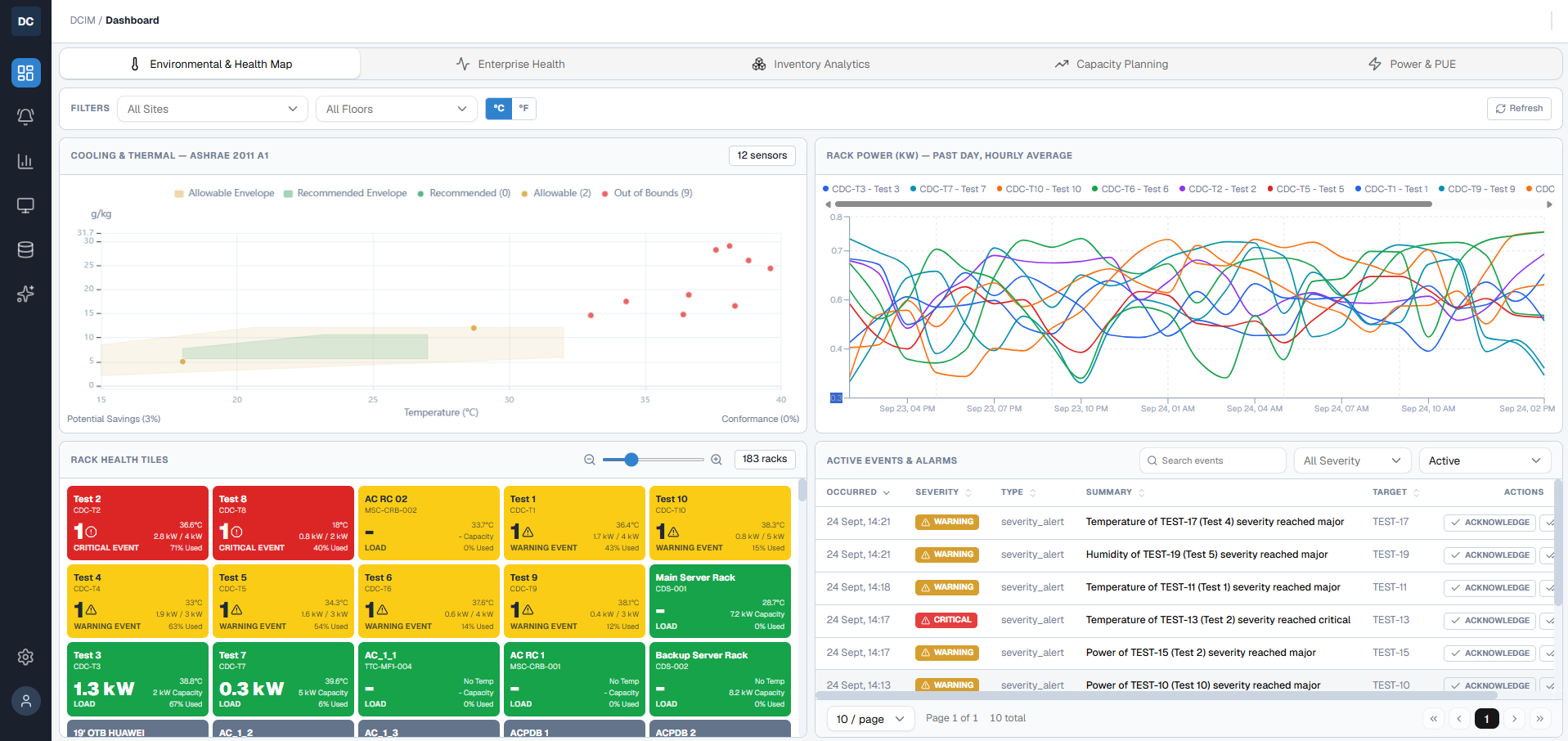This screenshot has height=741, width=1568.
Task: Sort events by Occurred column
Action: [x=858, y=492]
